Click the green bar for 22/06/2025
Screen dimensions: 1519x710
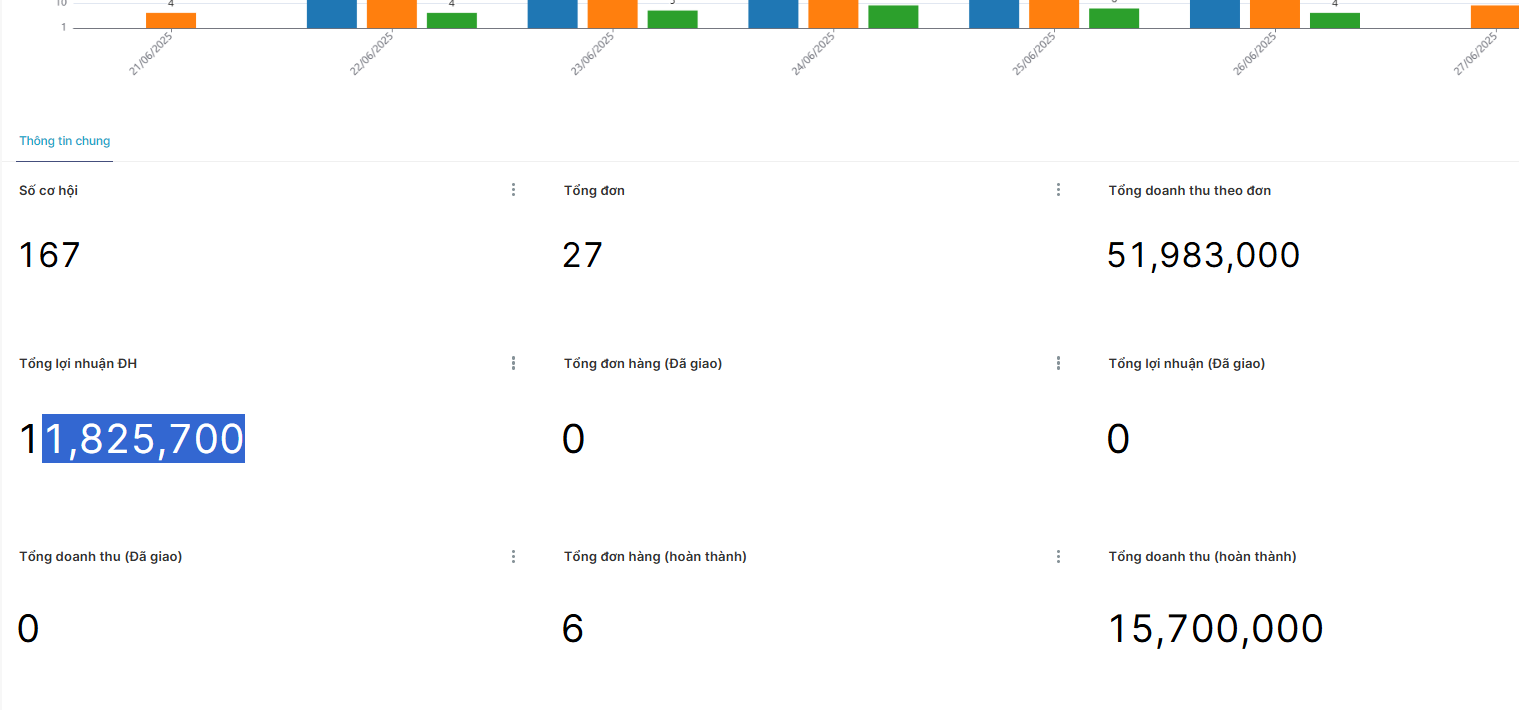[x=452, y=20]
